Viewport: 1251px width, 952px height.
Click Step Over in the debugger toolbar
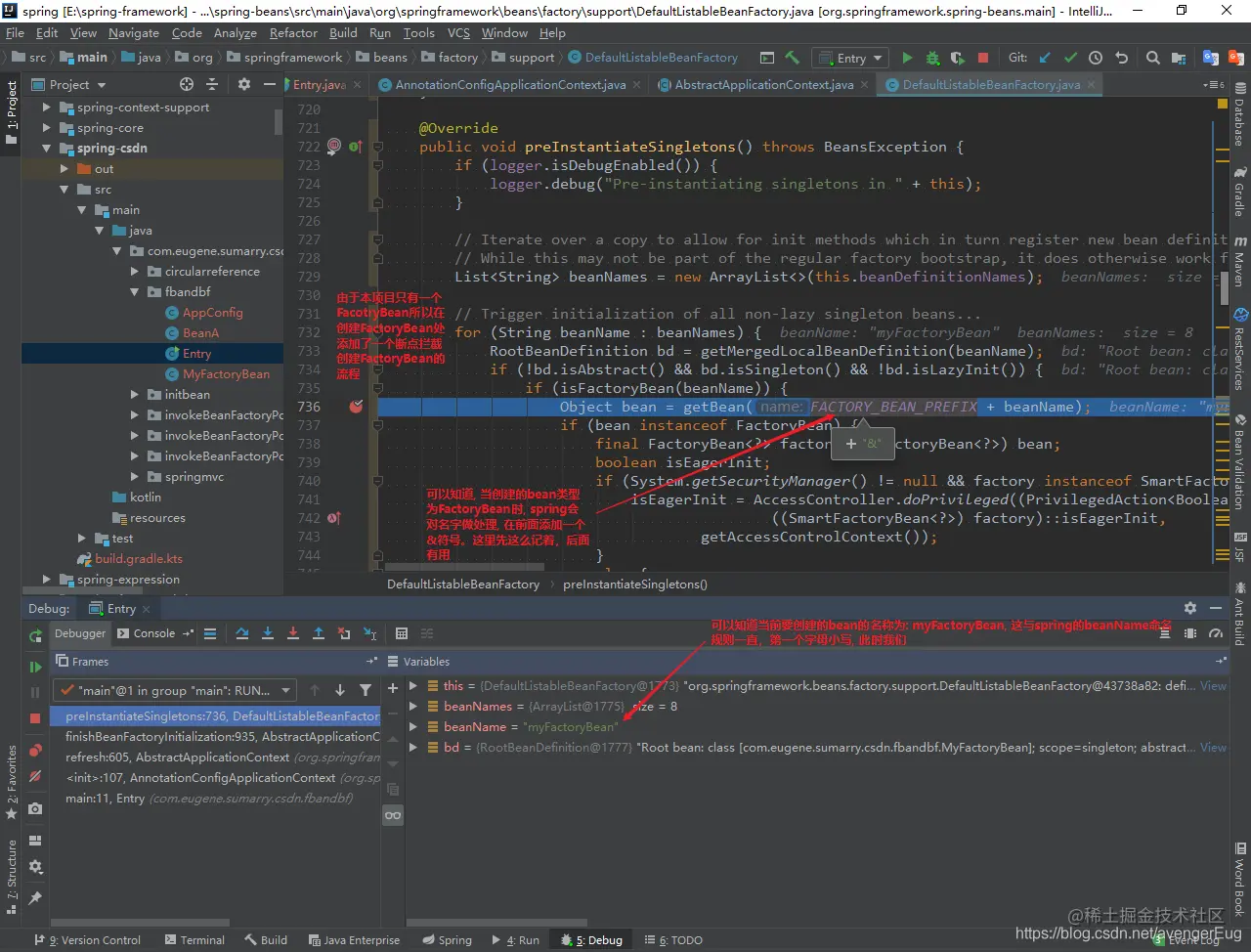242,633
